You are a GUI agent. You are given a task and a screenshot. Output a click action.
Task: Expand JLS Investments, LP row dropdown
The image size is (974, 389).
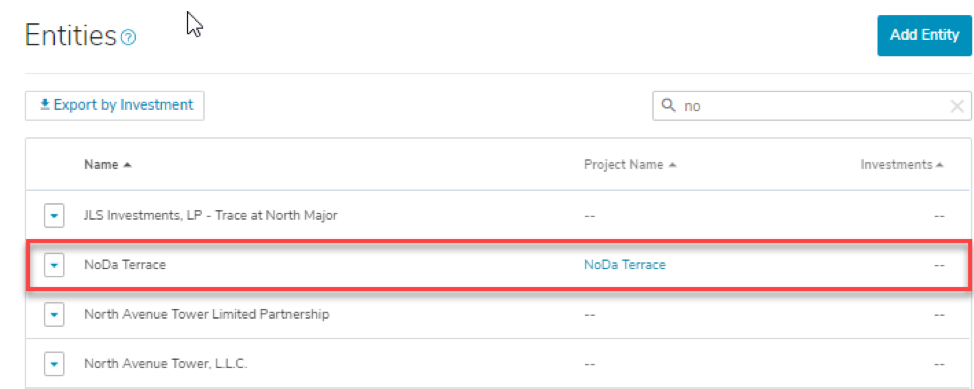(54, 216)
